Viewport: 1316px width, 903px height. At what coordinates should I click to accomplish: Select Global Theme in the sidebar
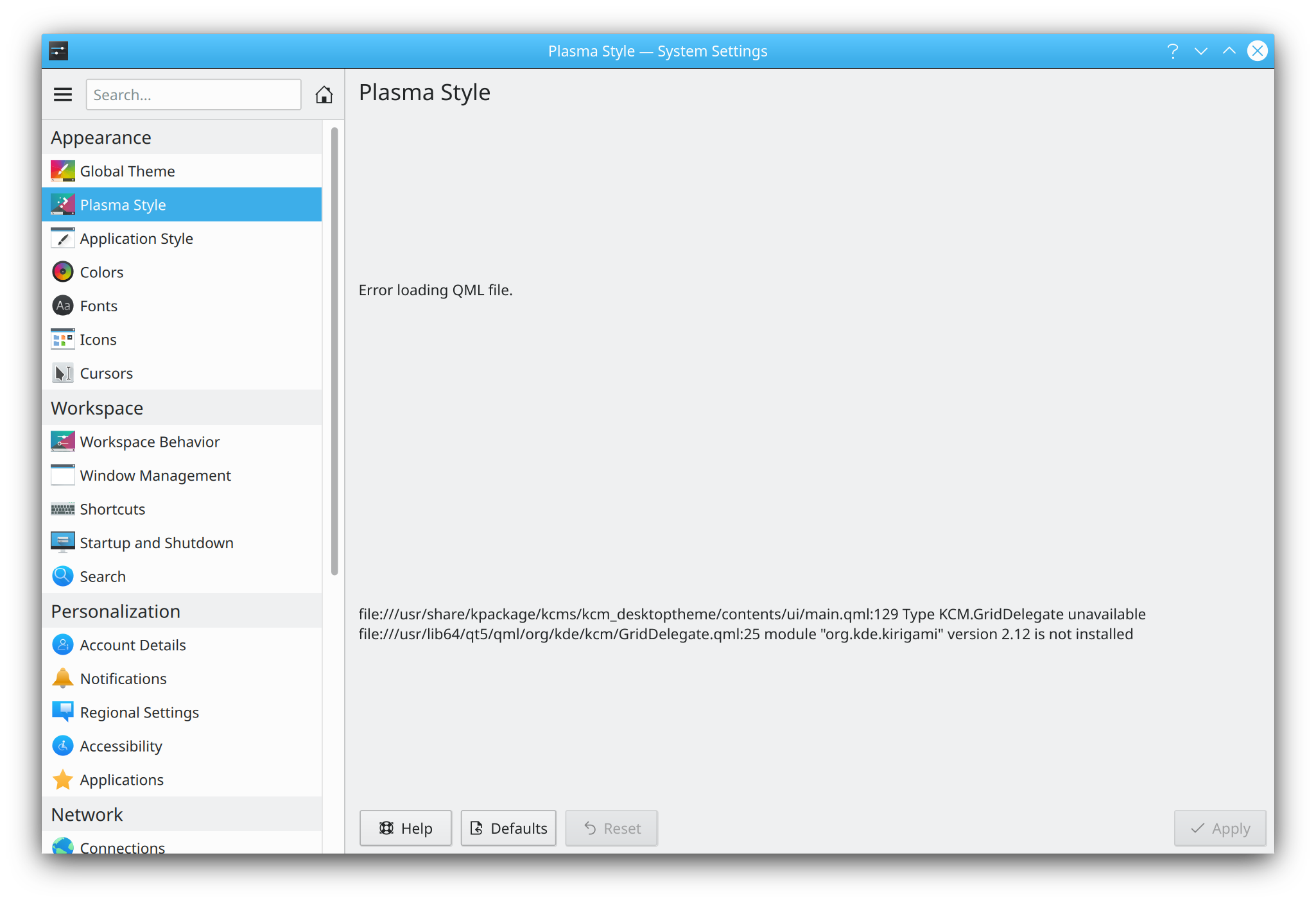pos(127,171)
